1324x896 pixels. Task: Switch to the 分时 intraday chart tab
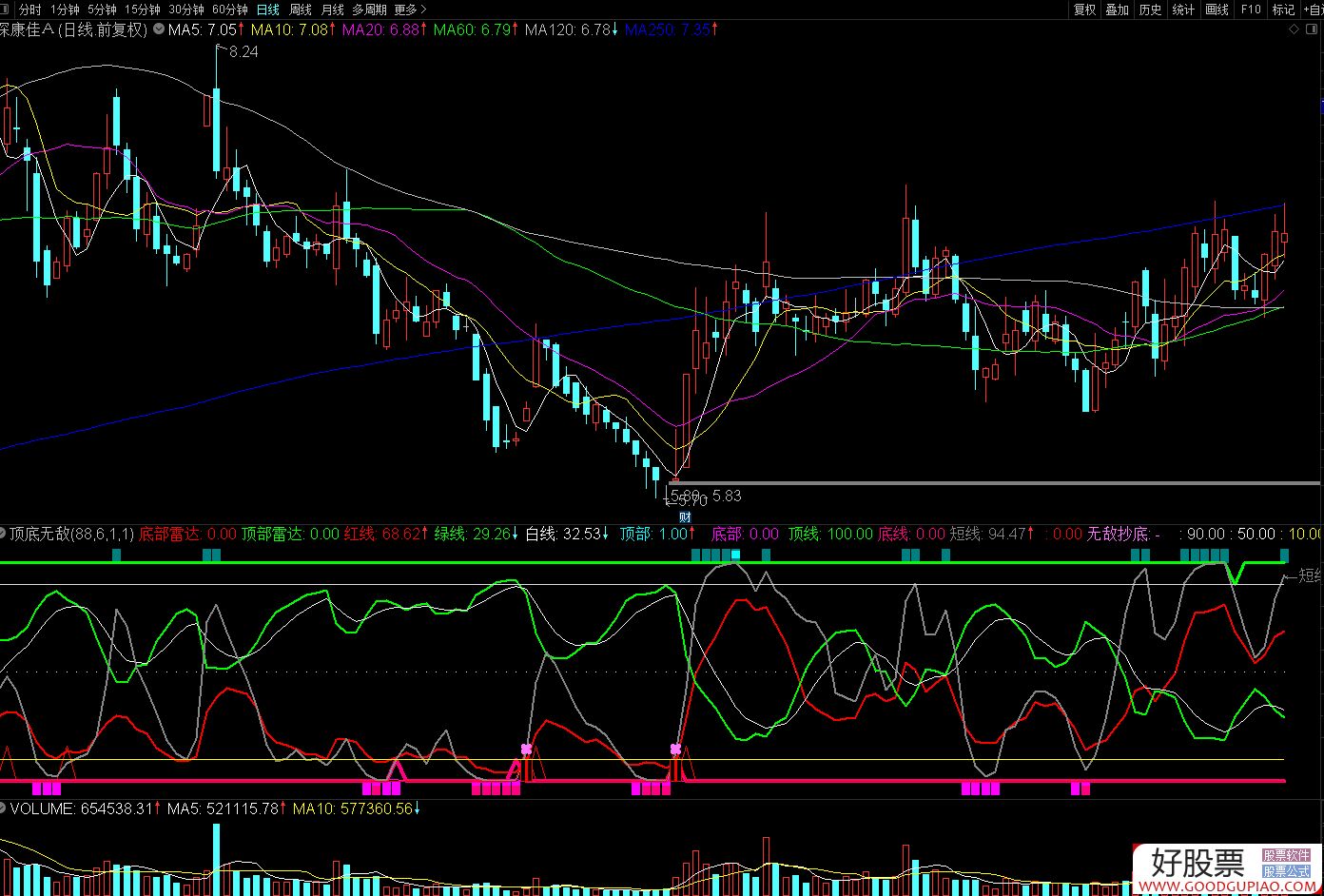tap(29, 10)
